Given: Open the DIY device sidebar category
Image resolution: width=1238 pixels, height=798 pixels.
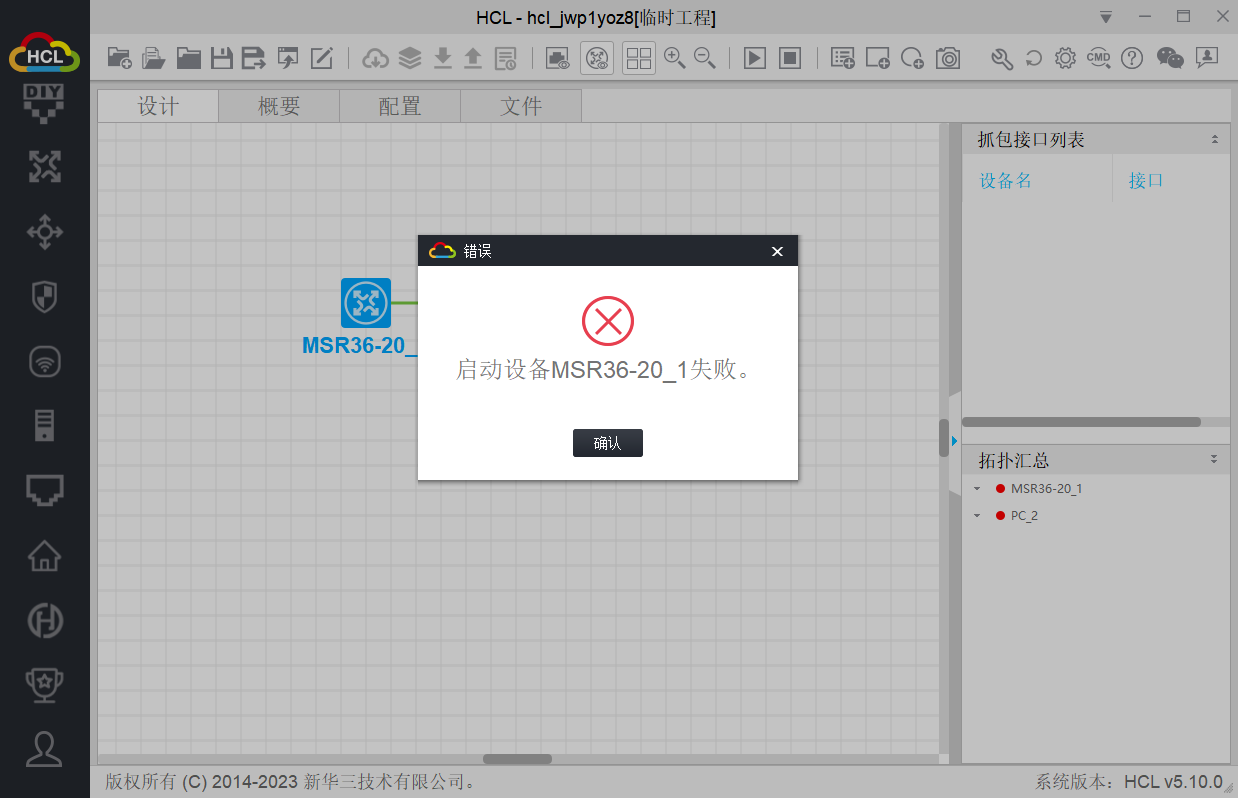Looking at the screenshot, I should 44,103.
